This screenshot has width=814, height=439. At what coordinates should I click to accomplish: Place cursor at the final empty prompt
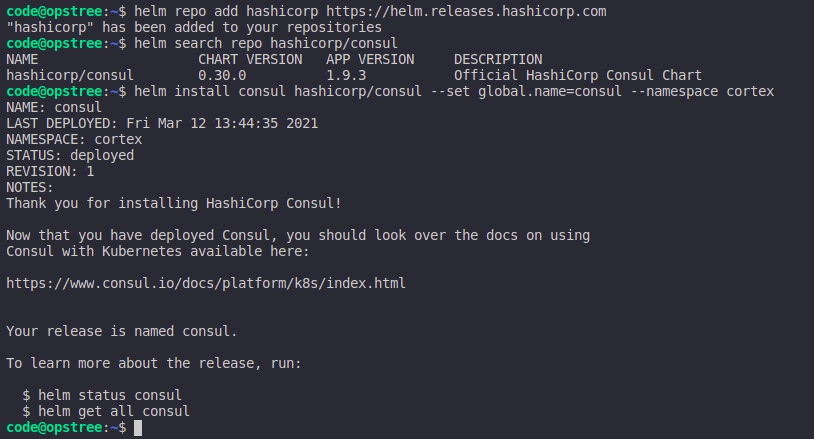pos(138,427)
